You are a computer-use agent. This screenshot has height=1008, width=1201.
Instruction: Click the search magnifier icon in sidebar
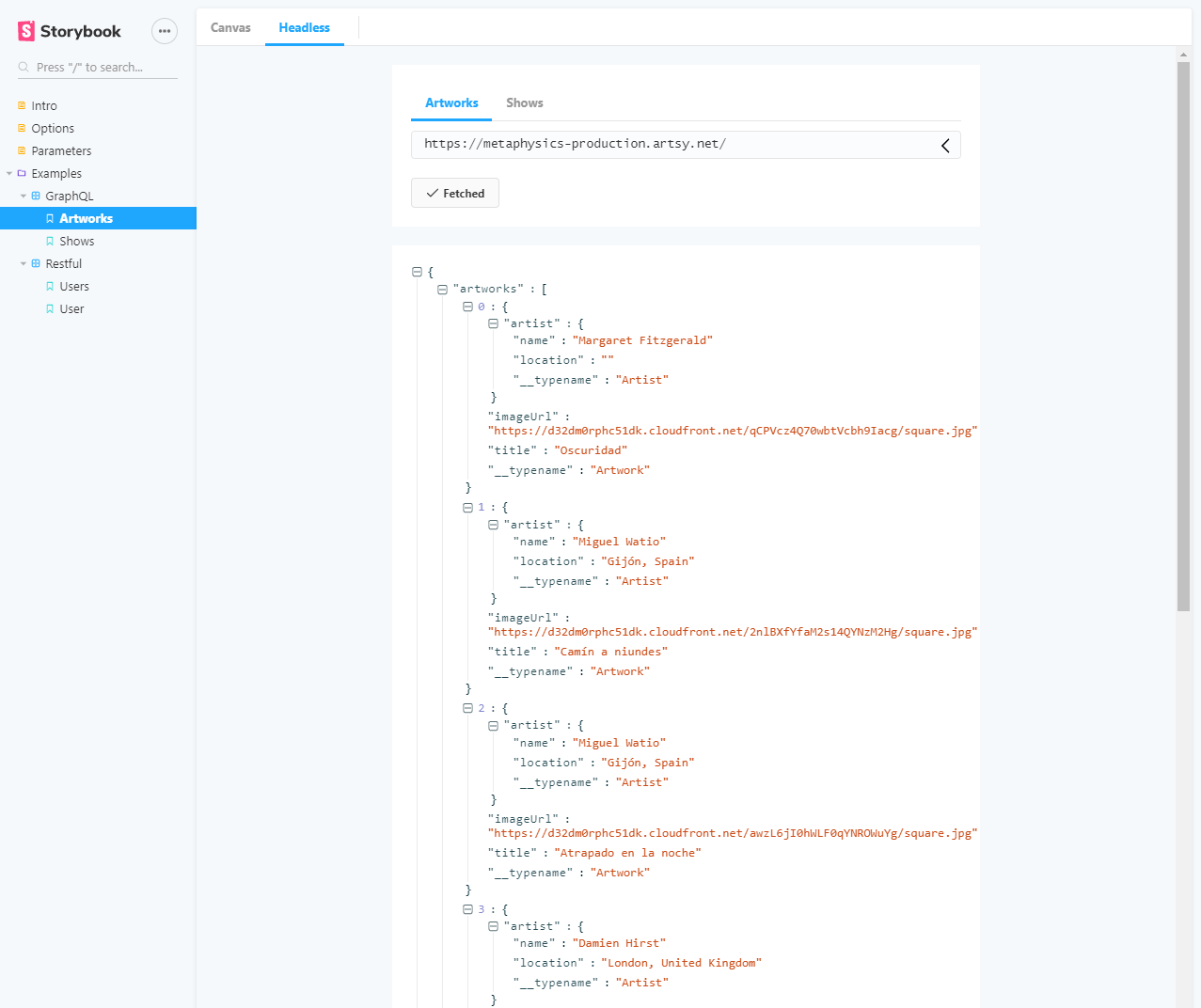(24, 67)
